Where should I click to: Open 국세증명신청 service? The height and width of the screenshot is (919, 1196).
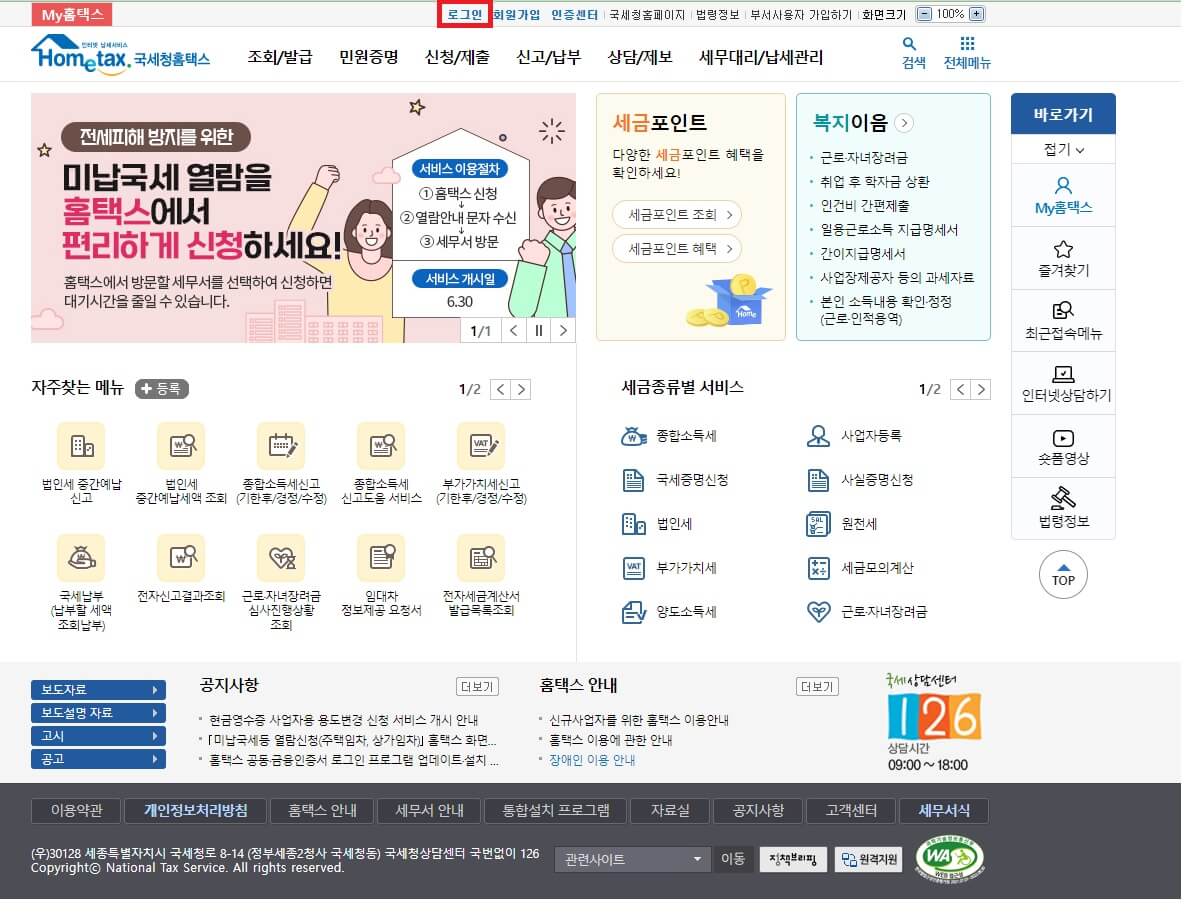click(x=675, y=480)
